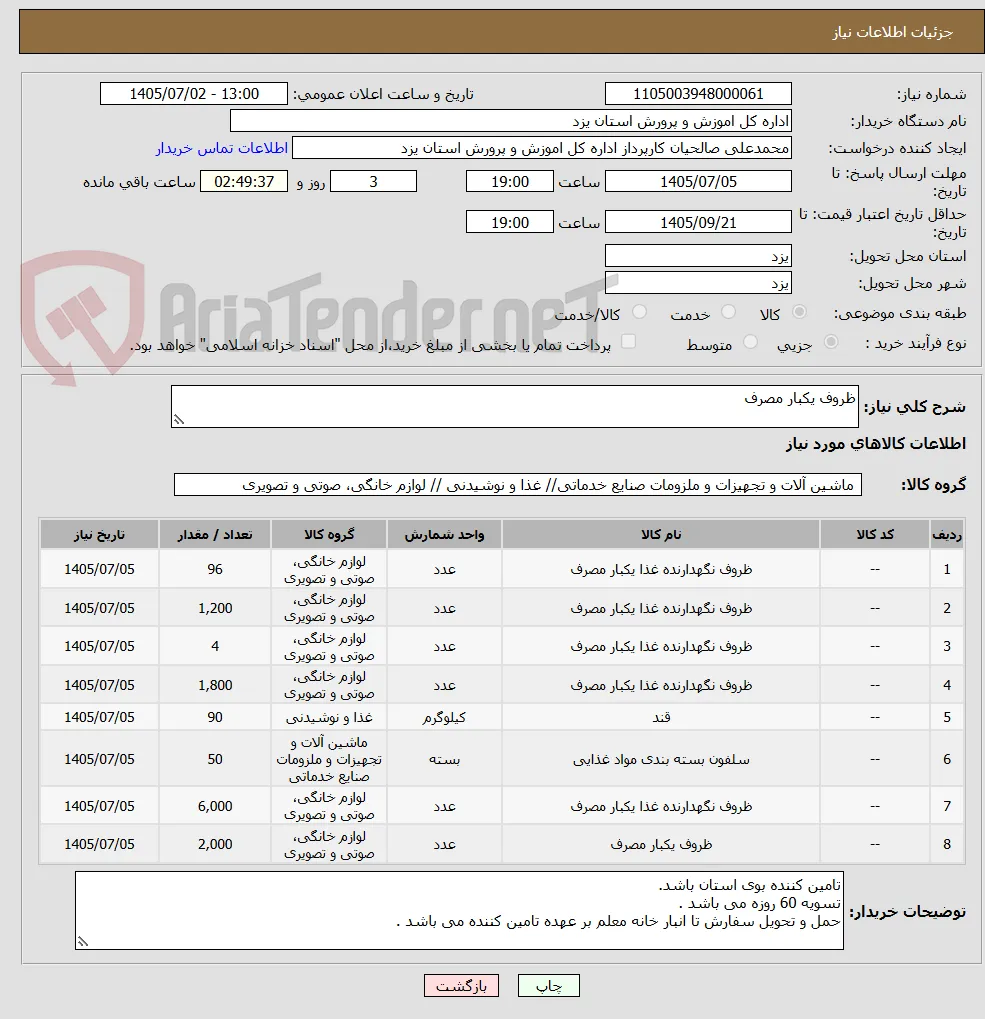Image resolution: width=985 pixels, height=1019 pixels.
Task: Select the جزیی purchase type radio
Action: point(830,342)
